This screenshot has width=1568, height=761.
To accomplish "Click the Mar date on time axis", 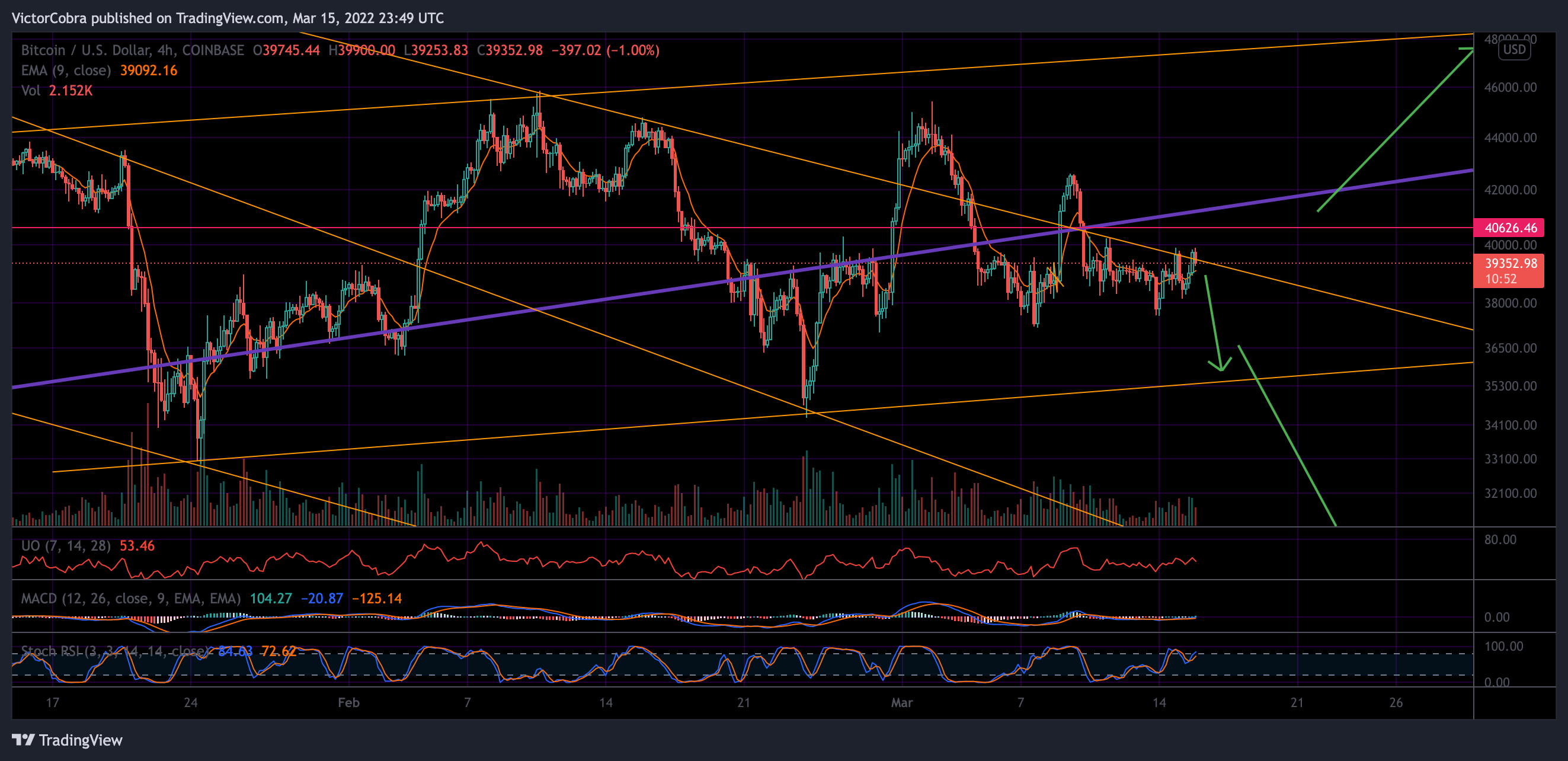I will 901,702.
